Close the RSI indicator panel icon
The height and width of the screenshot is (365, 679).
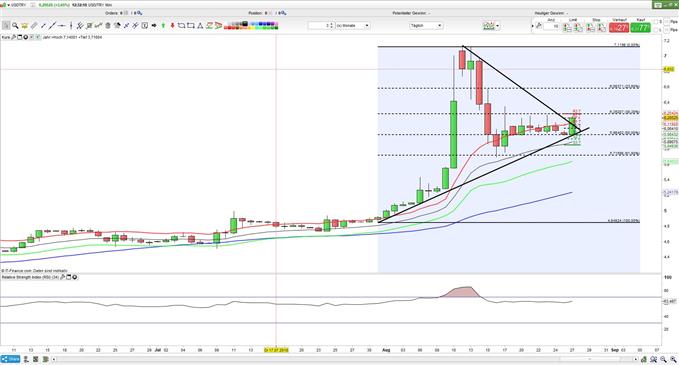pos(74,277)
